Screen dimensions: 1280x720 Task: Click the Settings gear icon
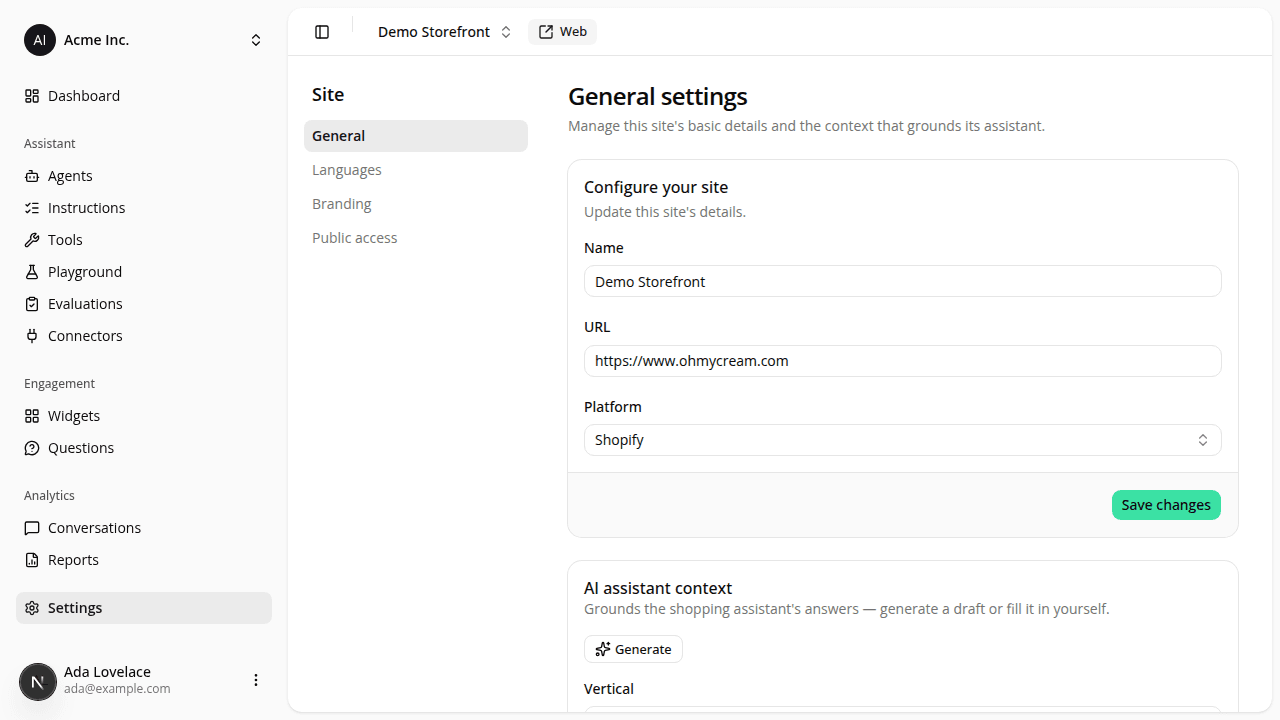(x=32, y=608)
